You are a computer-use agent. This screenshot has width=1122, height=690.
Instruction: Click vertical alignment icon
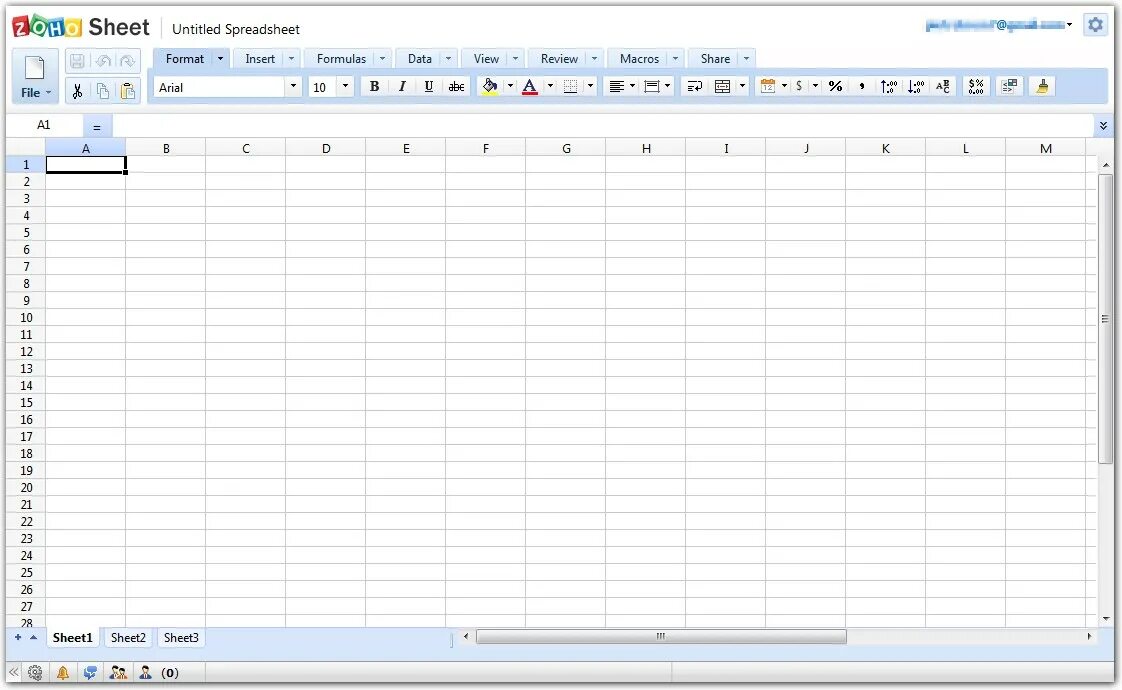pos(651,87)
